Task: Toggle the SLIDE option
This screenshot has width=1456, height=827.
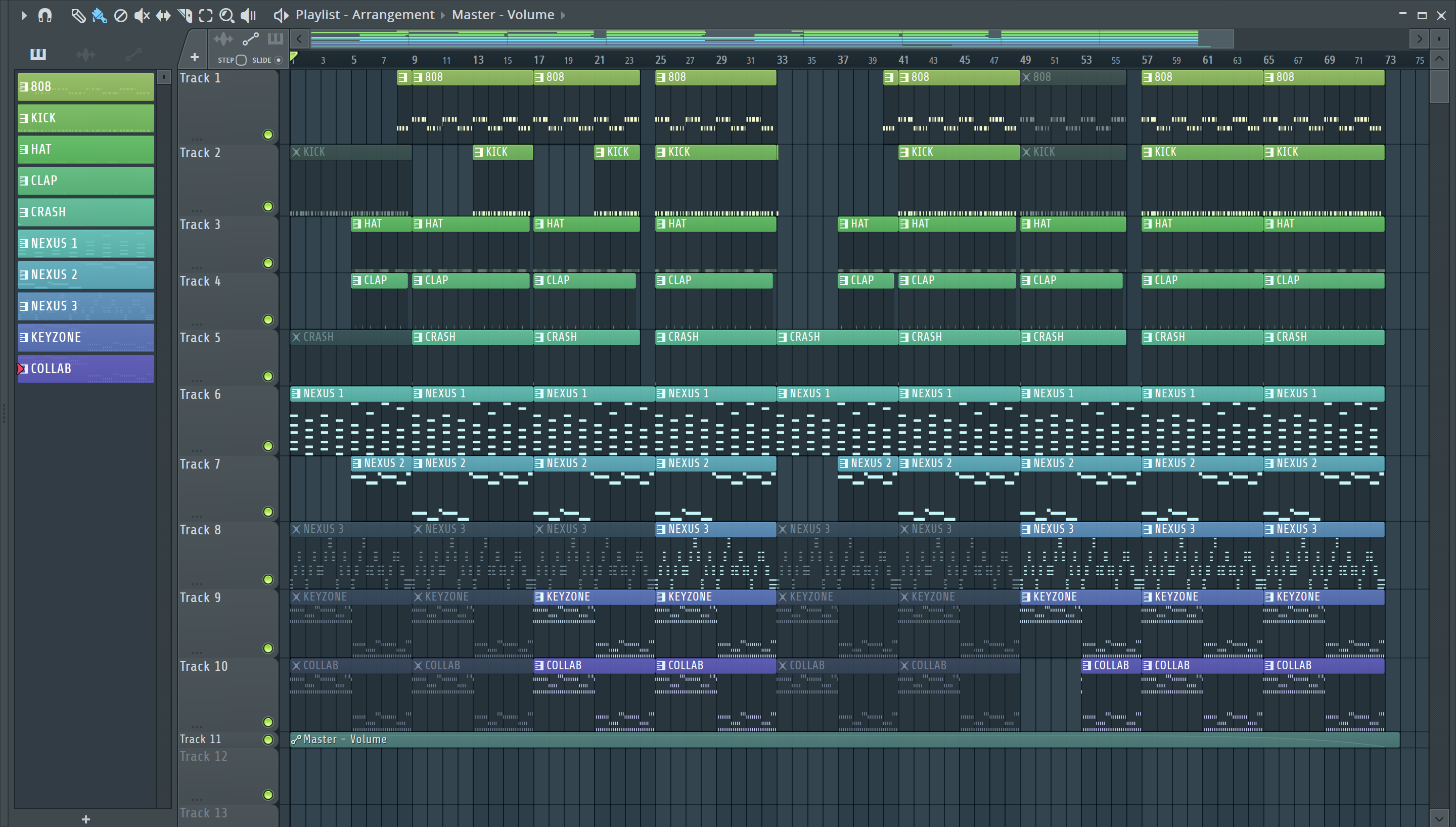Action: pos(278,60)
